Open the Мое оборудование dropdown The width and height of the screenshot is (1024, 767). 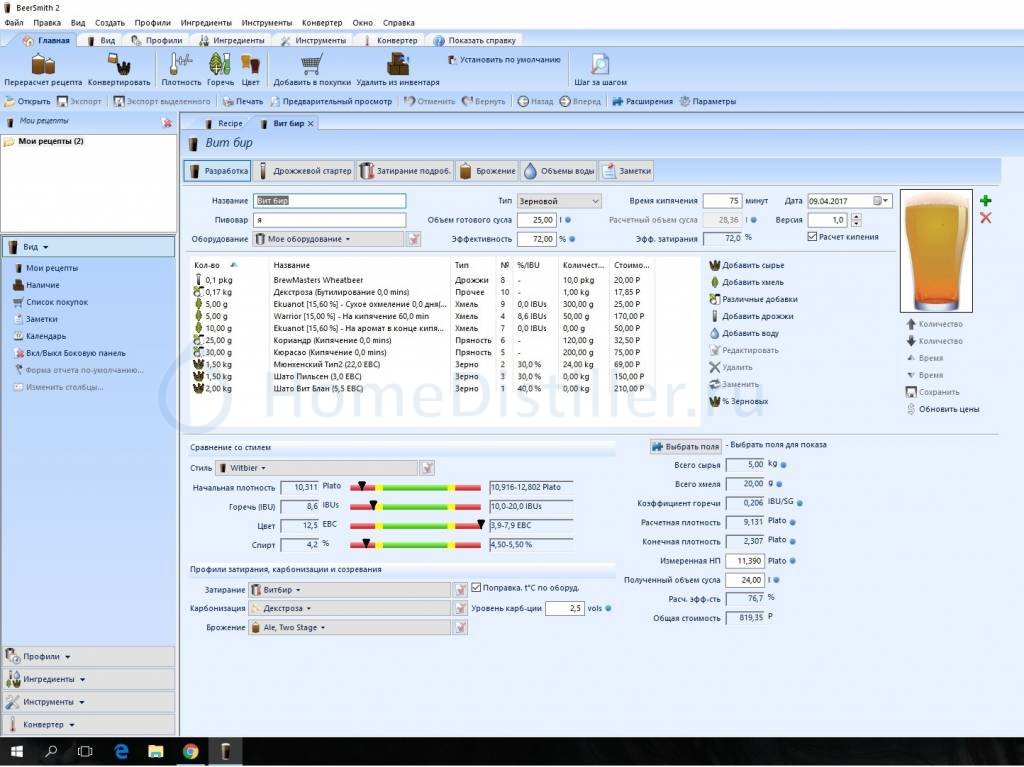(328, 239)
